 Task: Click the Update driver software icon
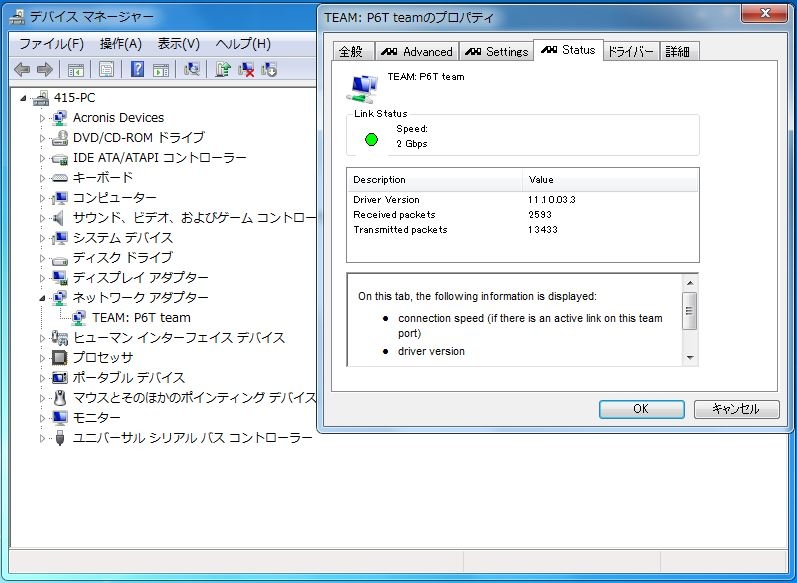pyautogui.click(x=223, y=69)
